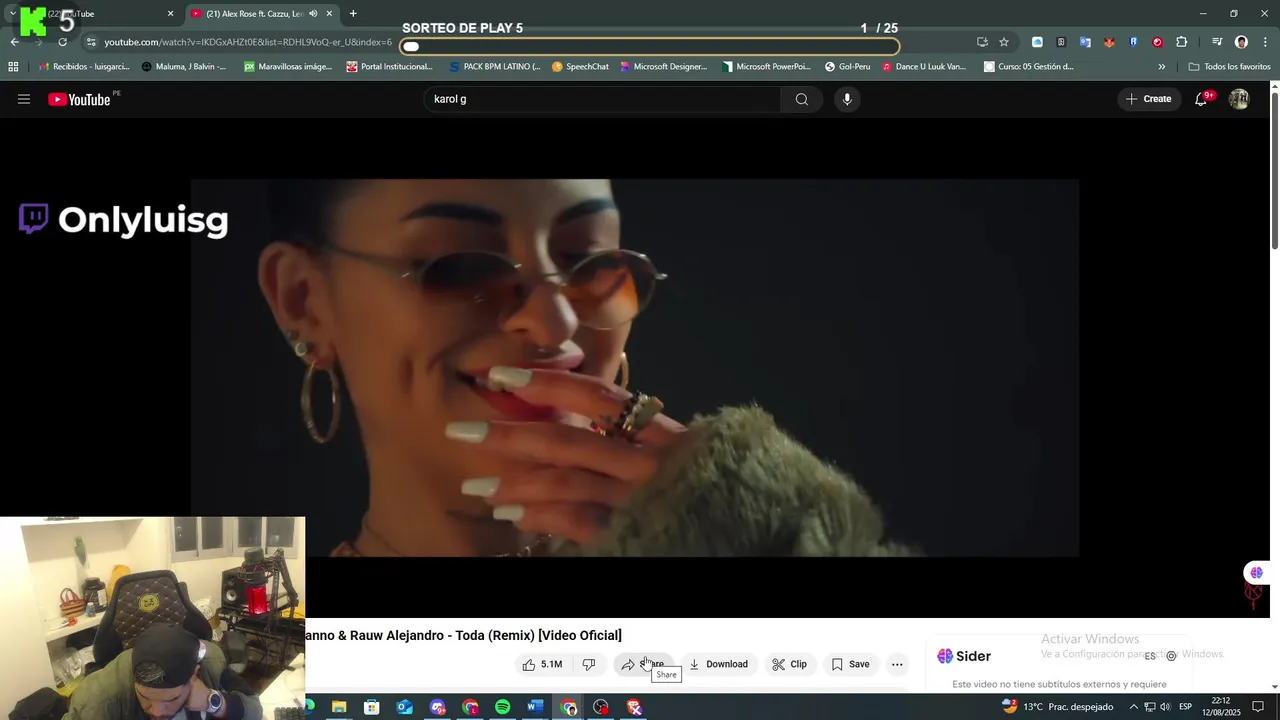Open 'Curso: 05 Gestión d...' bookmark
1280x720 pixels.
(x=1028, y=67)
